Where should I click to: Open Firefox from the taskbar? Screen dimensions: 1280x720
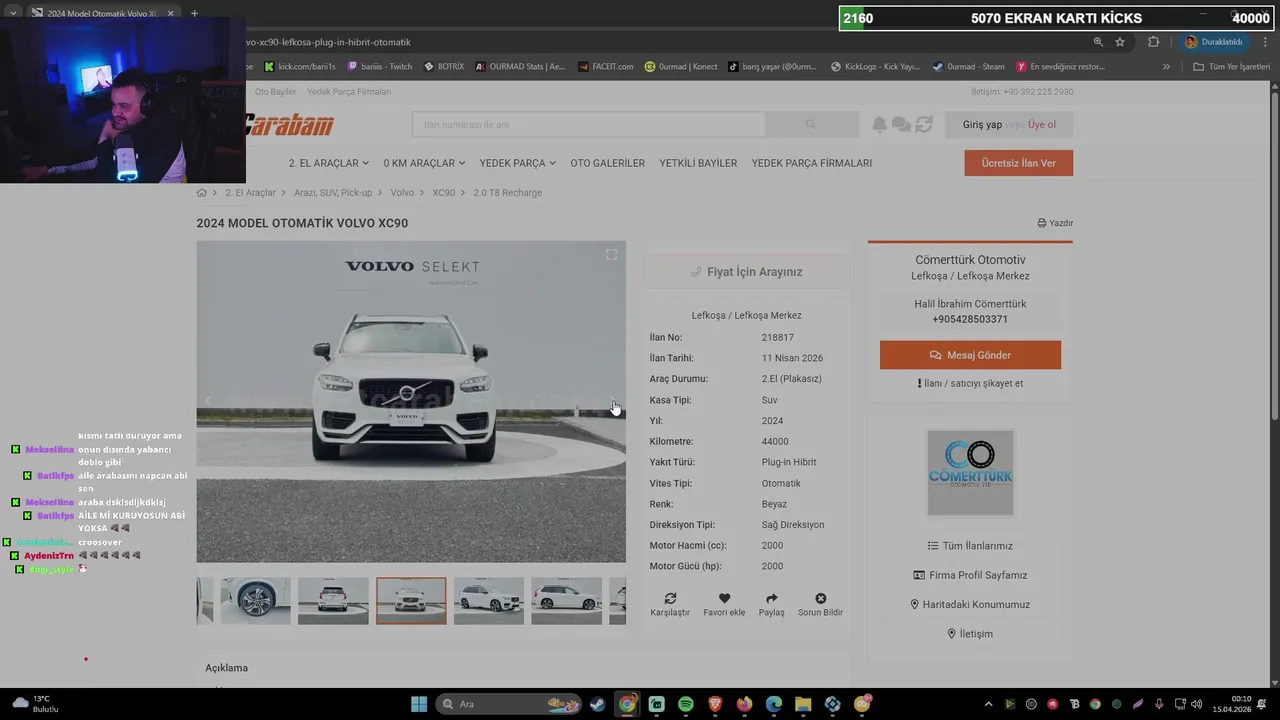pos(744,704)
